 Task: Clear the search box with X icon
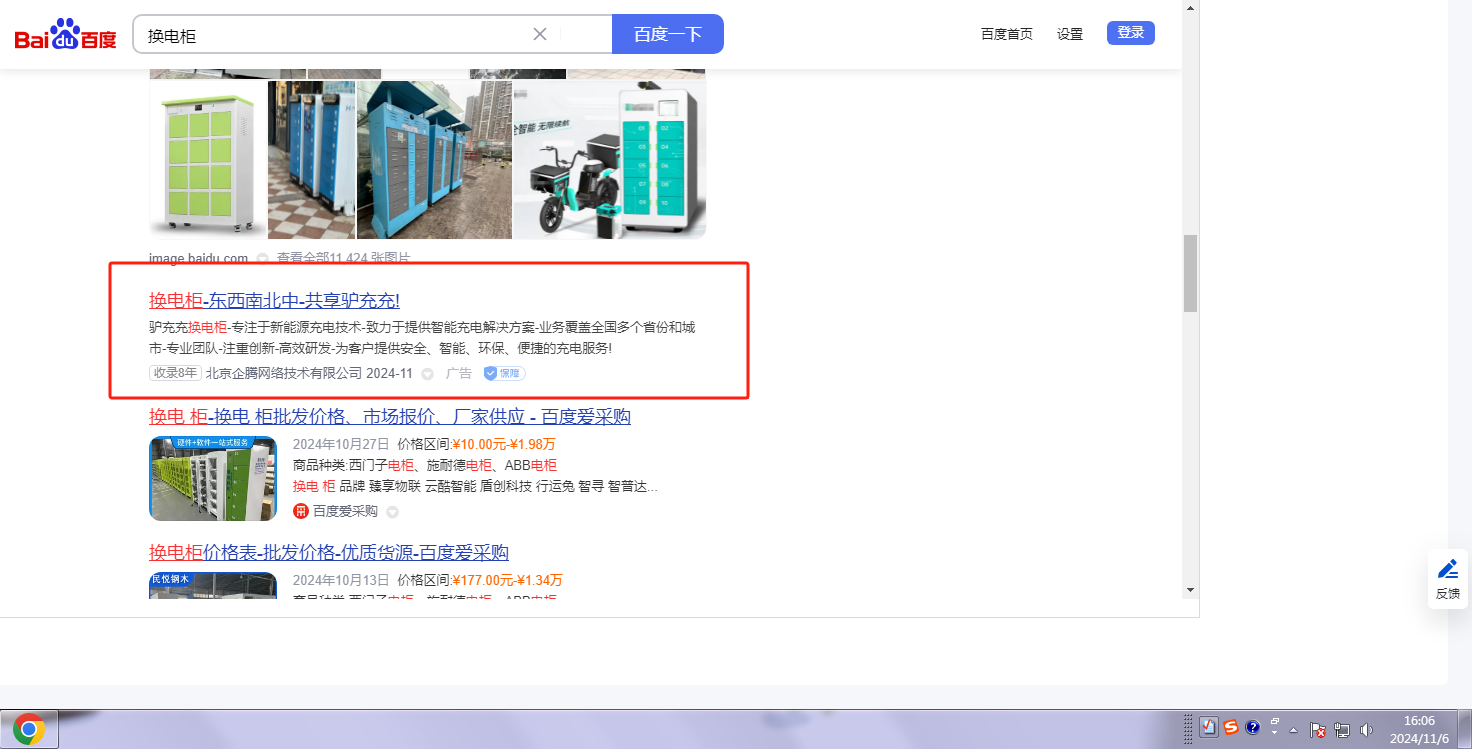pos(540,34)
